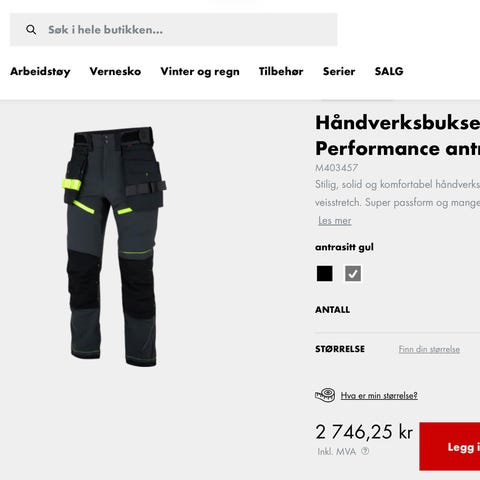Focus the store search input field

click(x=174, y=30)
